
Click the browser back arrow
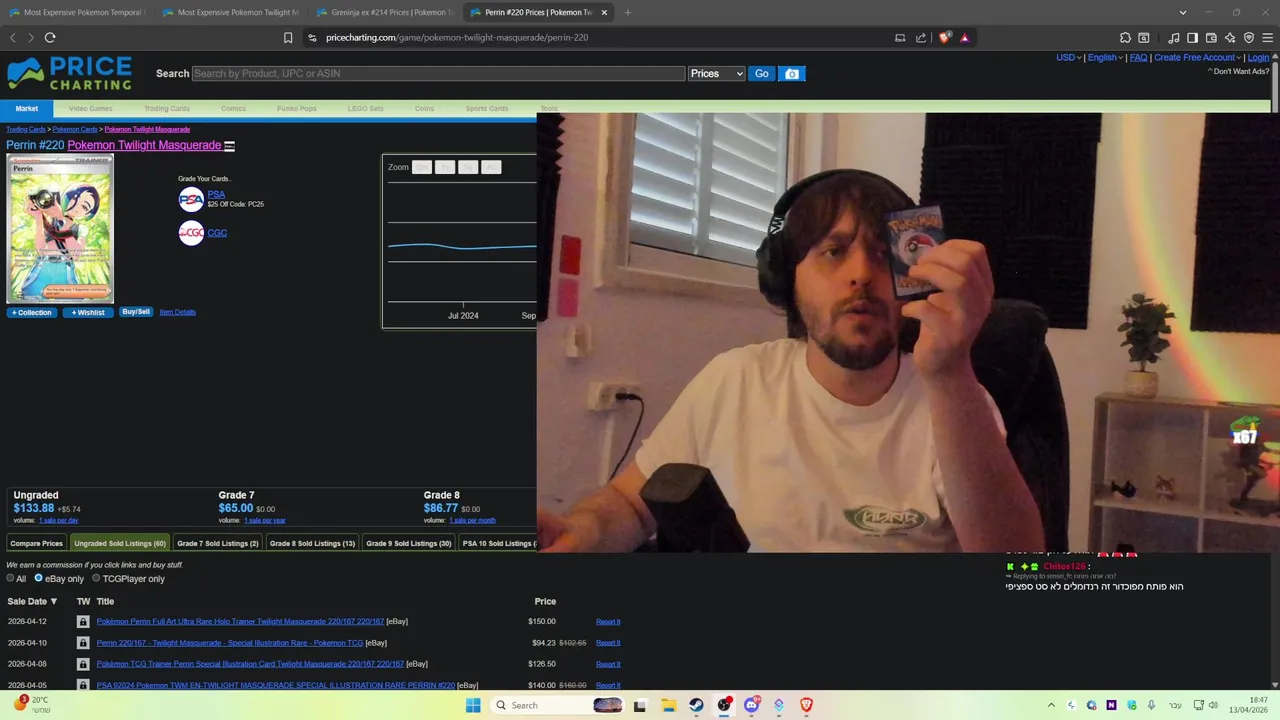[x=13, y=38]
